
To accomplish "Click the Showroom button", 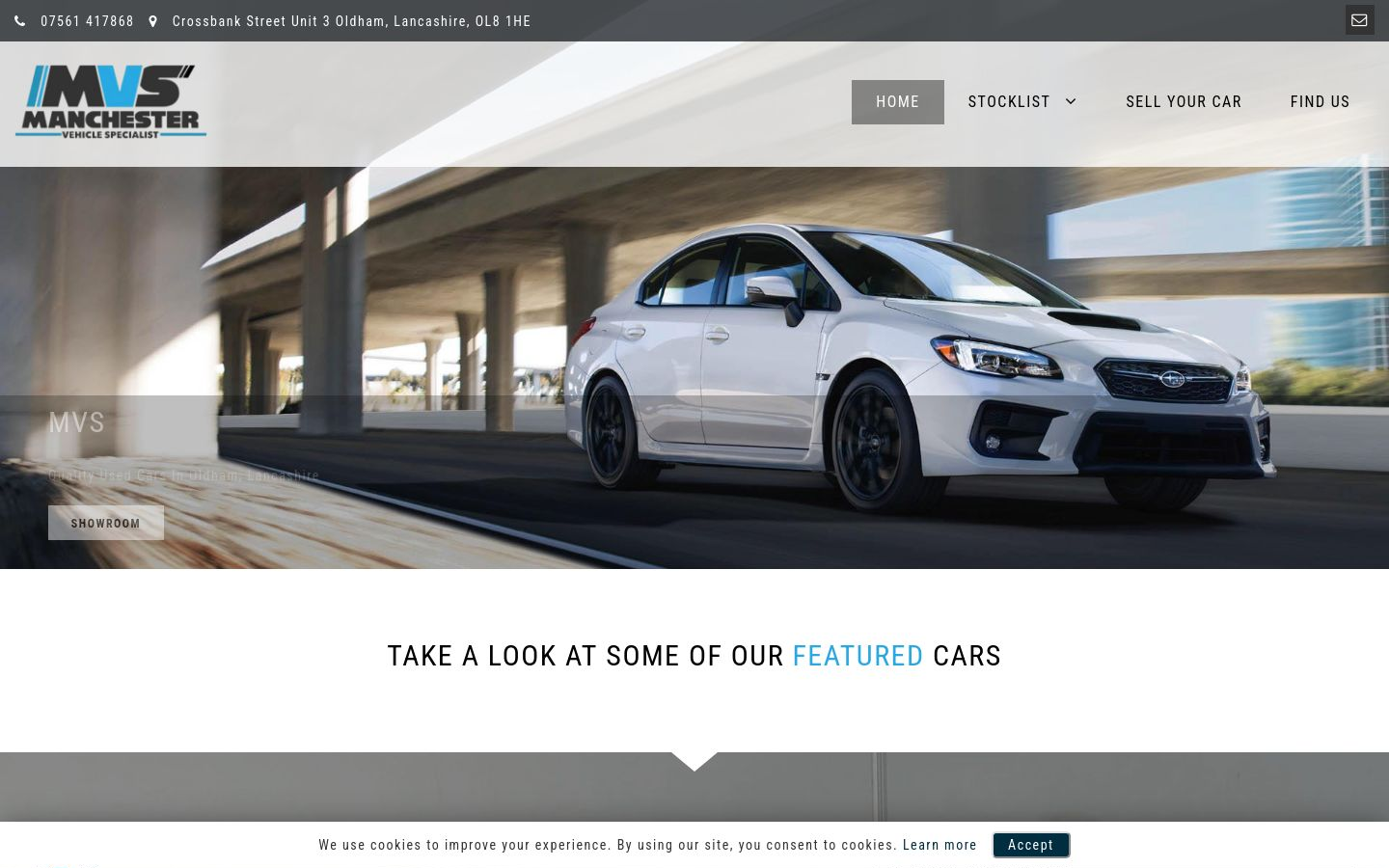I will point(106,523).
